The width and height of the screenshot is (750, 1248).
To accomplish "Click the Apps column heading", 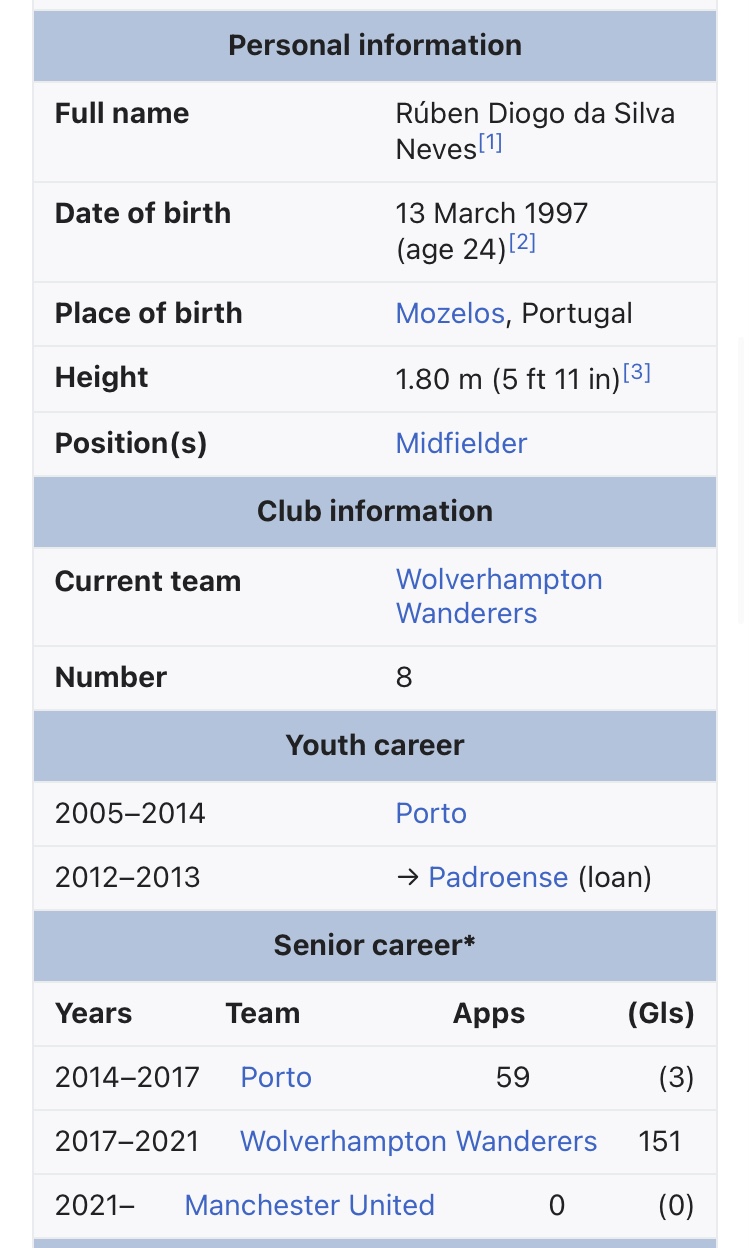I will pos(489,1013).
